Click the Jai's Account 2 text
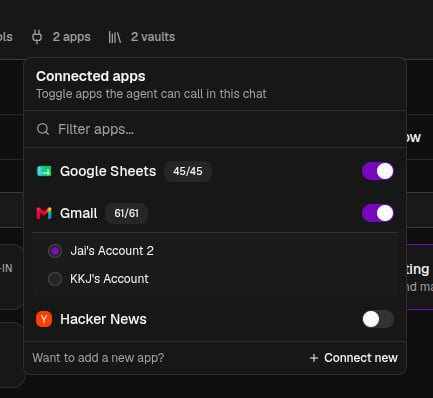Screen dimensions: 433x398 click(x=112, y=251)
